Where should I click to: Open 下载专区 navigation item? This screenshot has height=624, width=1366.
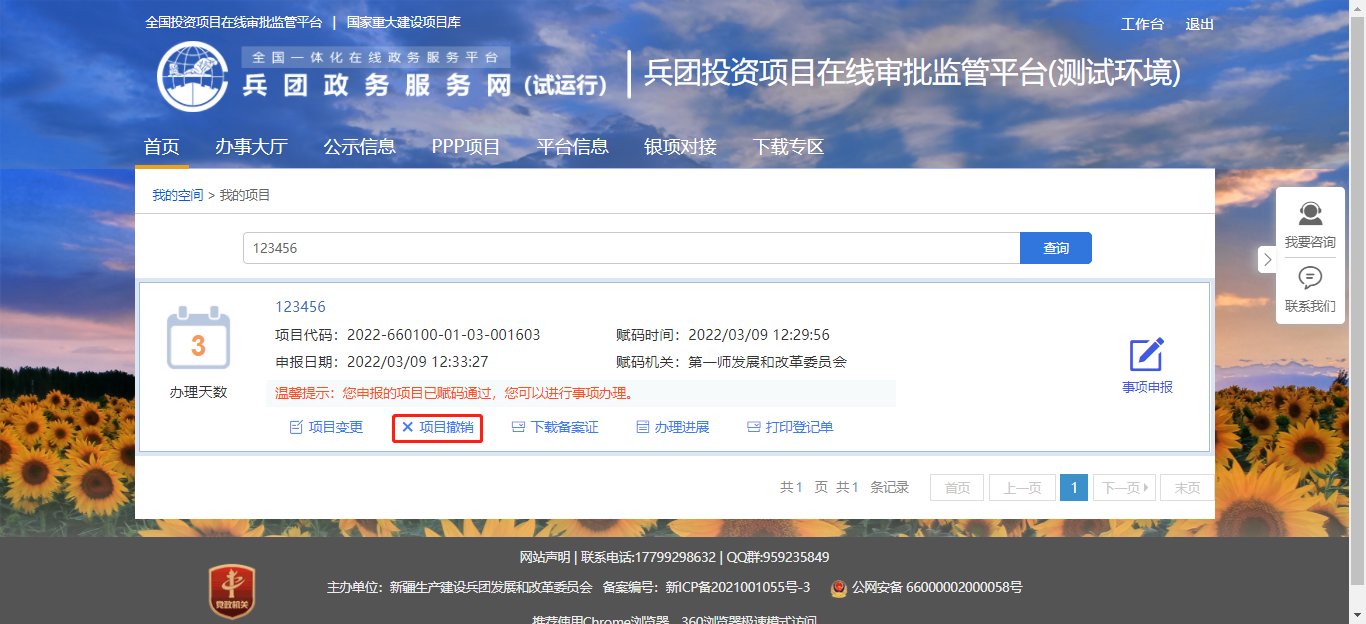pyautogui.click(x=788, y=147)
